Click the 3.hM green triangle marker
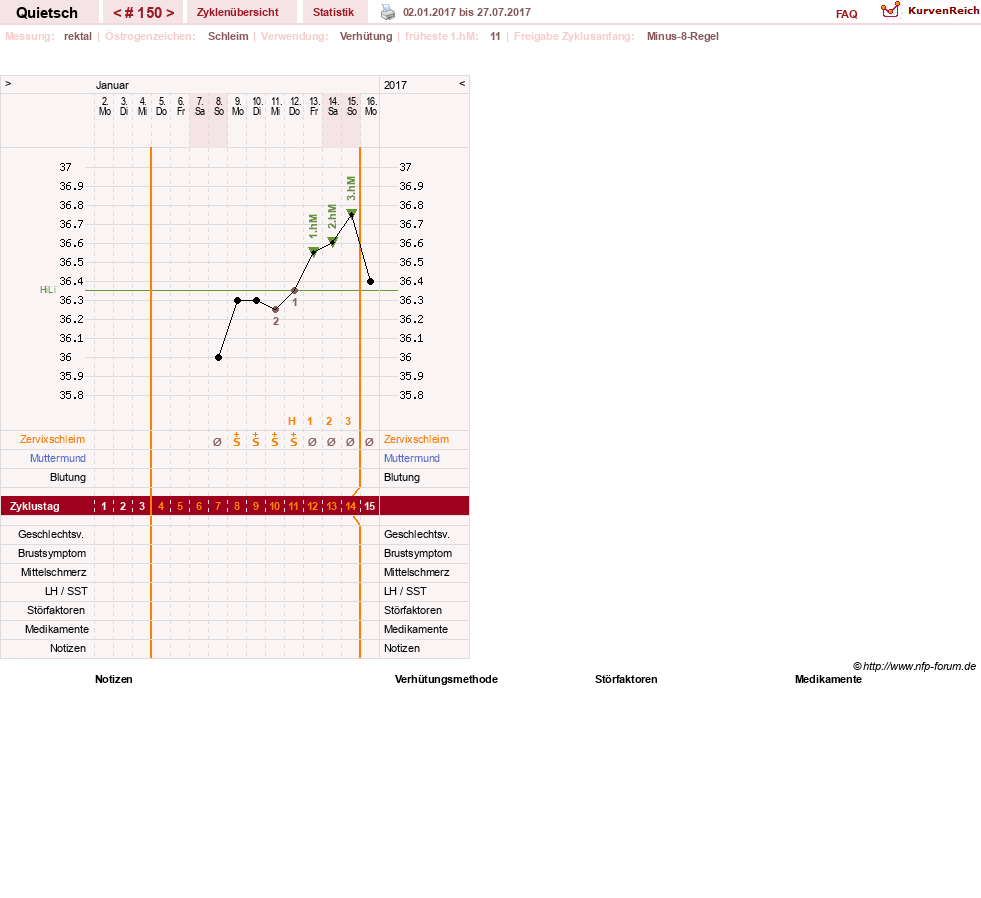The image size is (981, 898). pyautogui.click(x=352, y=213)
